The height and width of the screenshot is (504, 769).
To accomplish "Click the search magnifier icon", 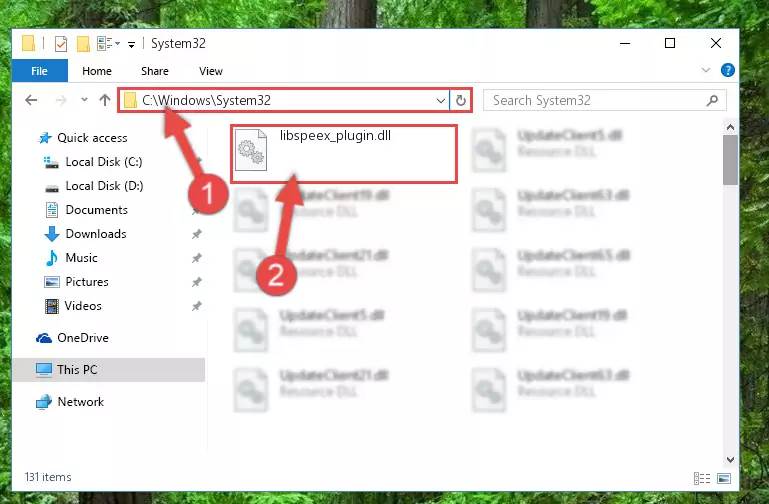I will 712,101.
